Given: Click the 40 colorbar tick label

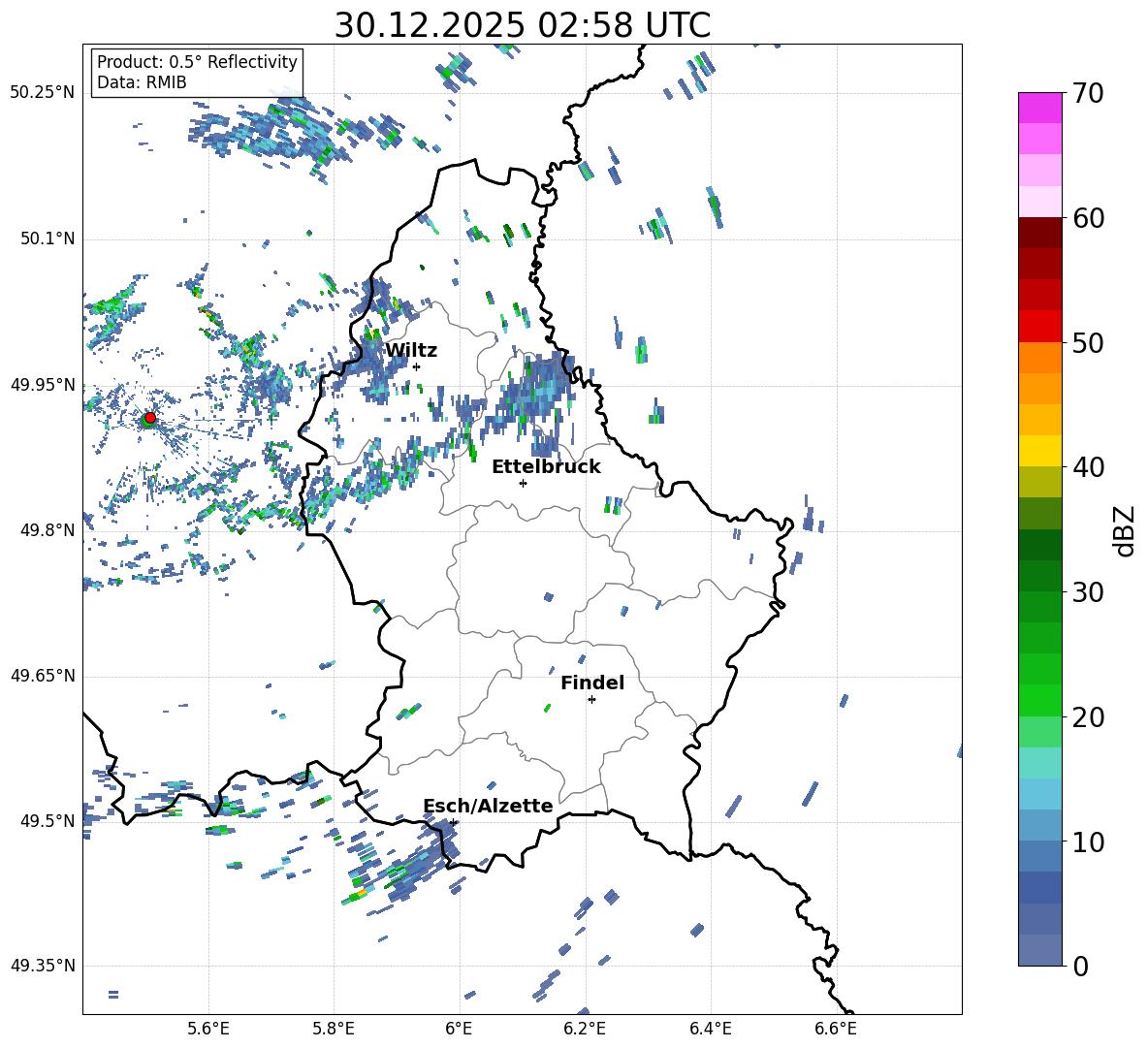Looking at the screenshot, I should 1088,467.
